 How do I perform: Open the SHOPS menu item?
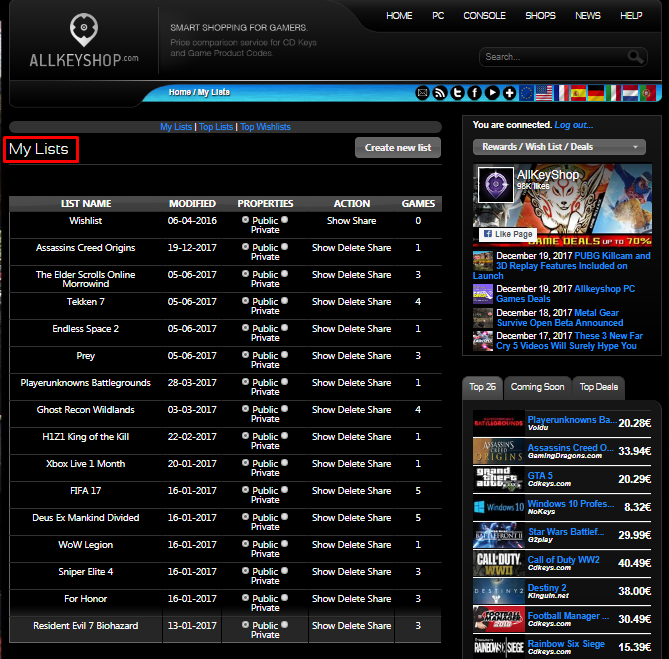(x=540, y=16)
